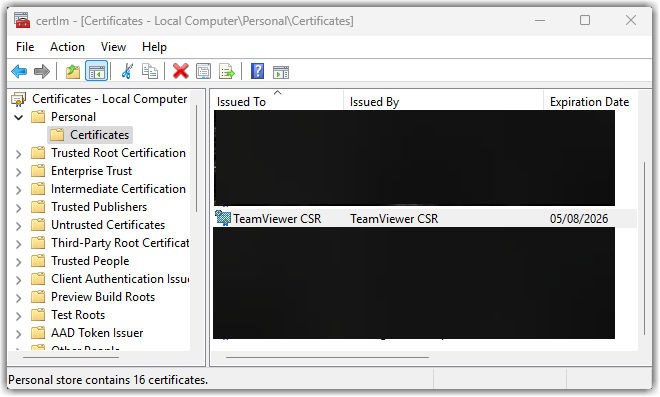This screenshot has width=660, height=397.
Task: Click the Back arrow toolbar icon
Action: pyautogui.click(x=19, y=71)
